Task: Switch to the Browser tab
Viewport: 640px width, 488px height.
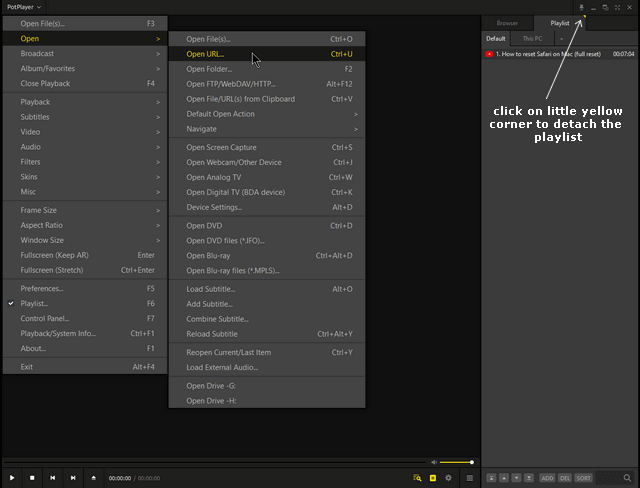Action: pos(507,23)
